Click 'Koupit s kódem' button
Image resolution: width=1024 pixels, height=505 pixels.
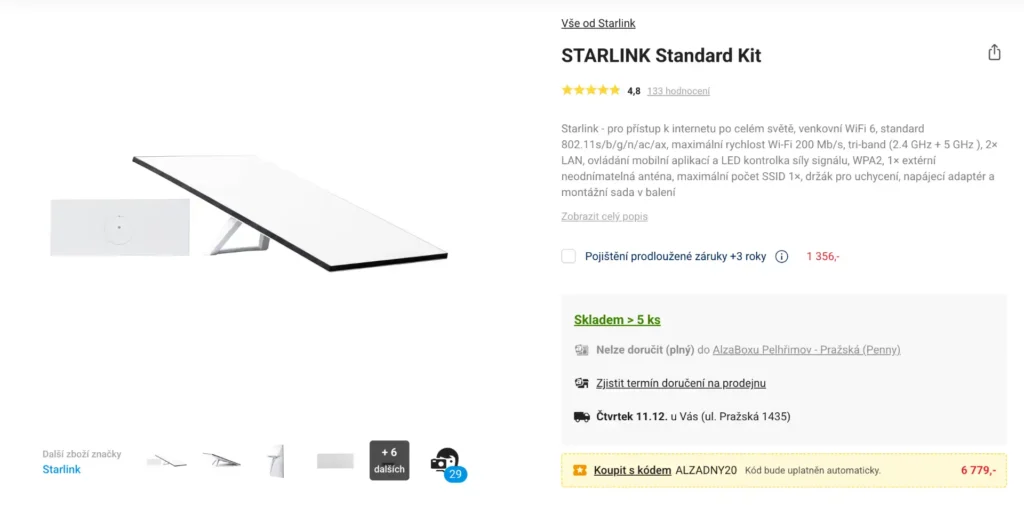click(632, 470)
